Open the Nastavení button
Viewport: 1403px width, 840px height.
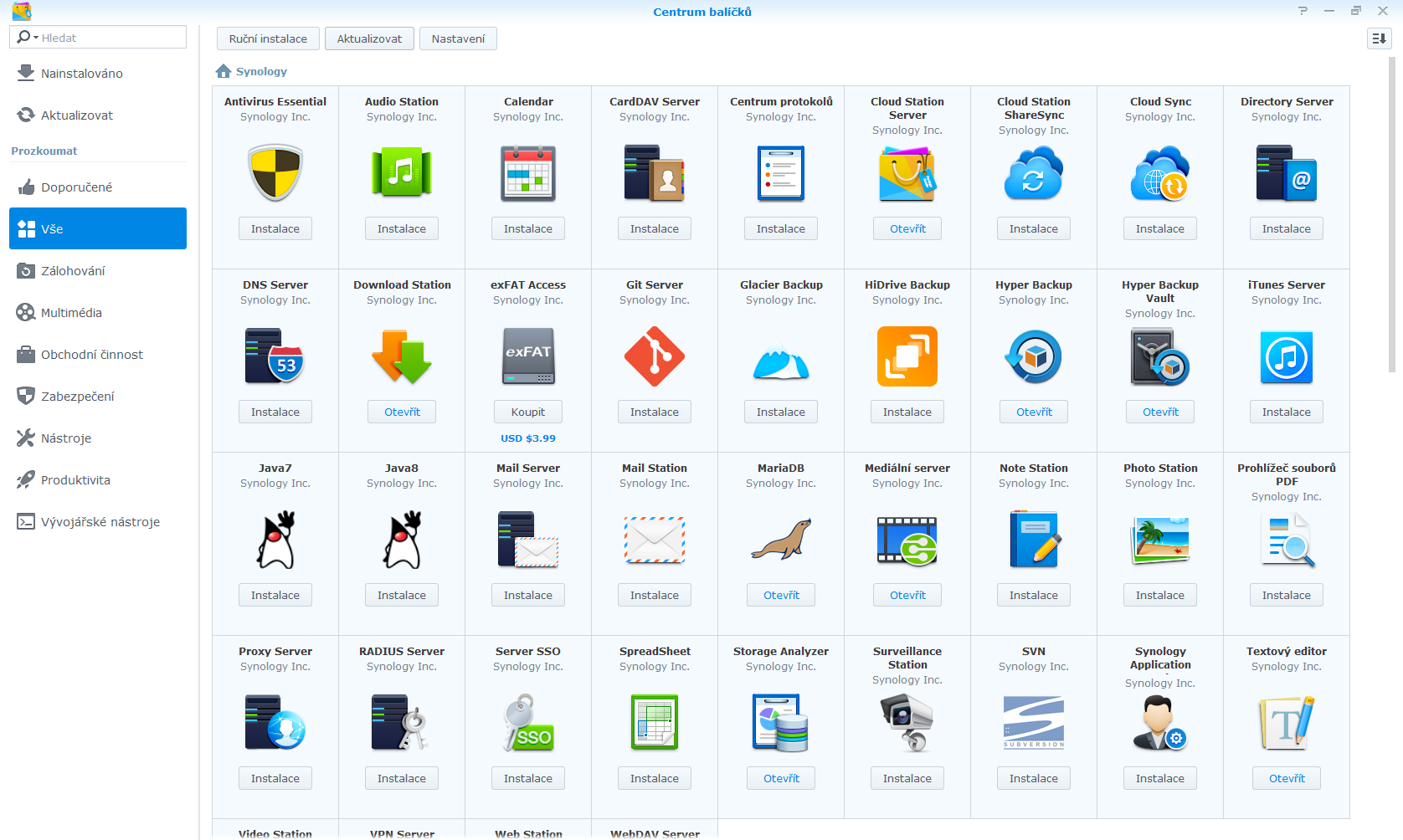point(458,38)
